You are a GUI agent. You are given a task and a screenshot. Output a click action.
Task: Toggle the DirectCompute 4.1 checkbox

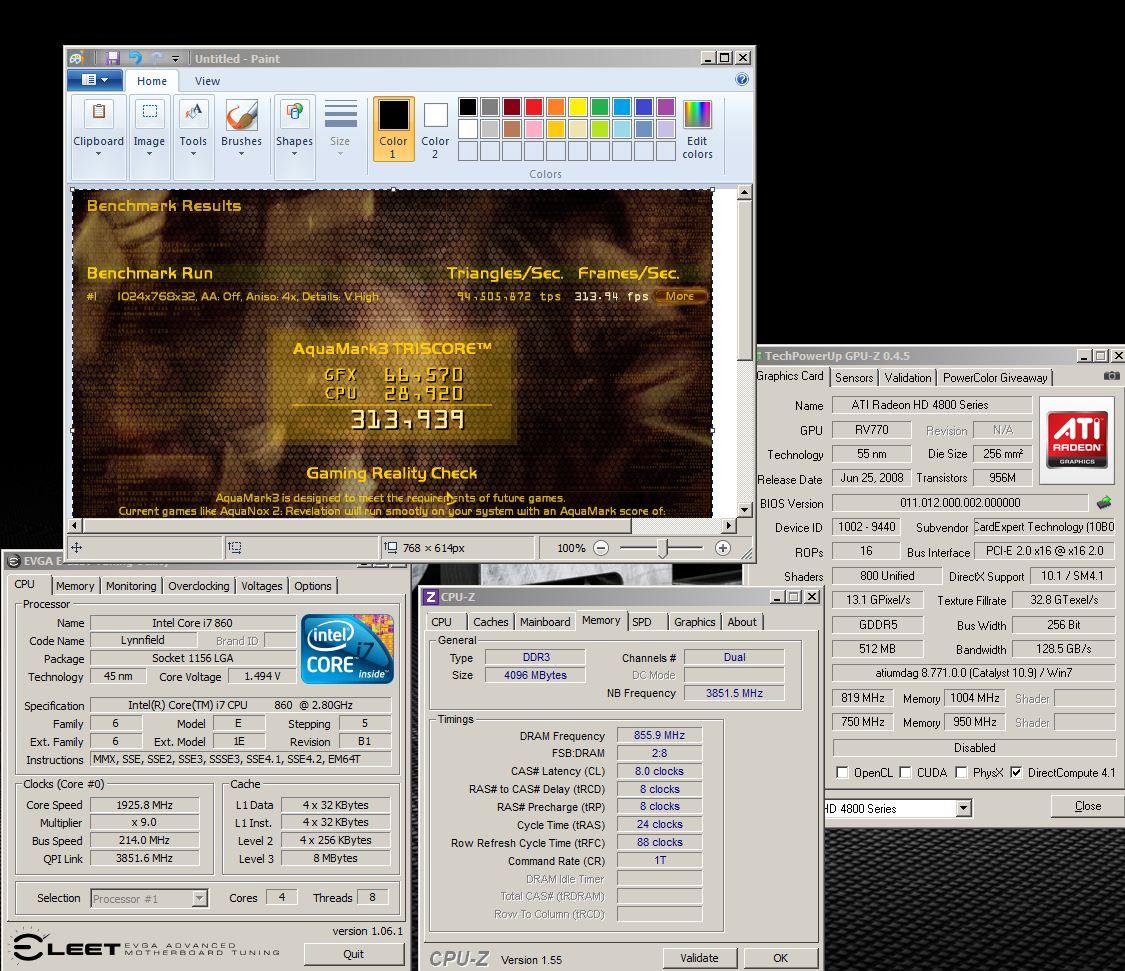tap(1016, 773)
